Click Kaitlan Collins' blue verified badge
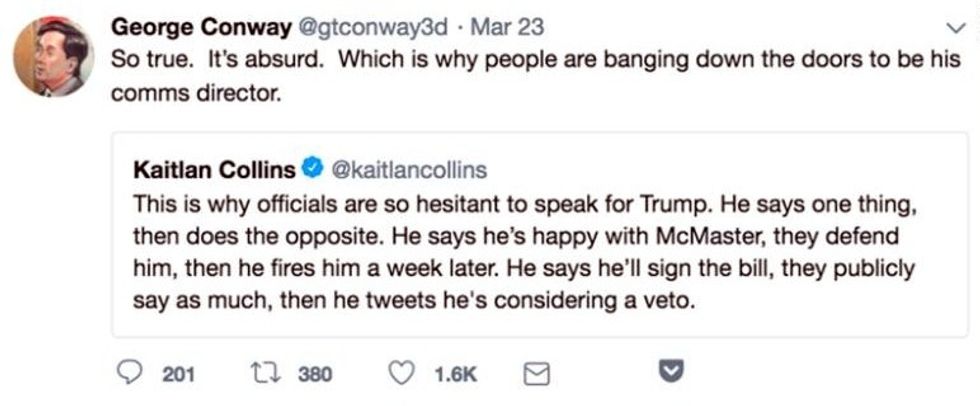The height and width of the screenshot is (406, 980). pyautogui.click(x=311, y=169)
